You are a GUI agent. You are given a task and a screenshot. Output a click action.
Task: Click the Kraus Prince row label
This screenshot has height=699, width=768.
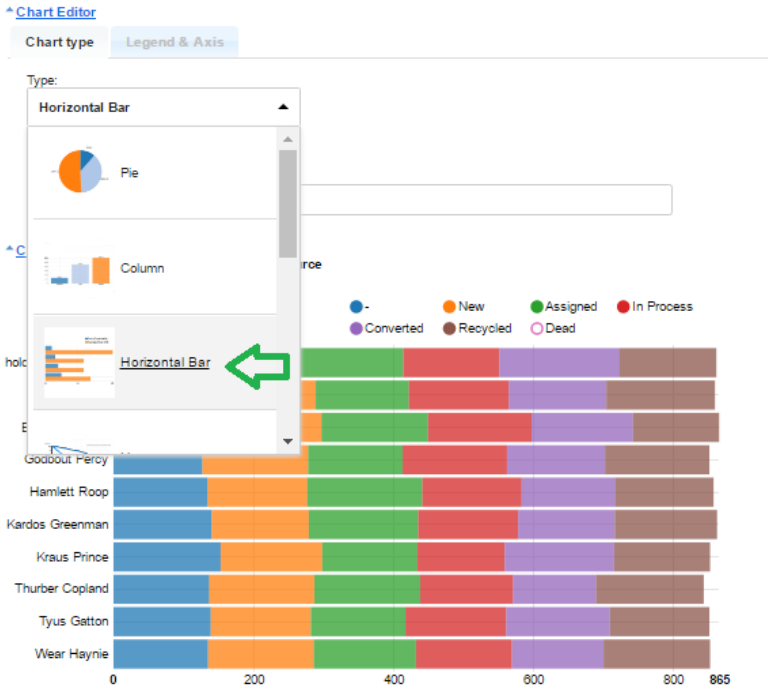[72, 557]
